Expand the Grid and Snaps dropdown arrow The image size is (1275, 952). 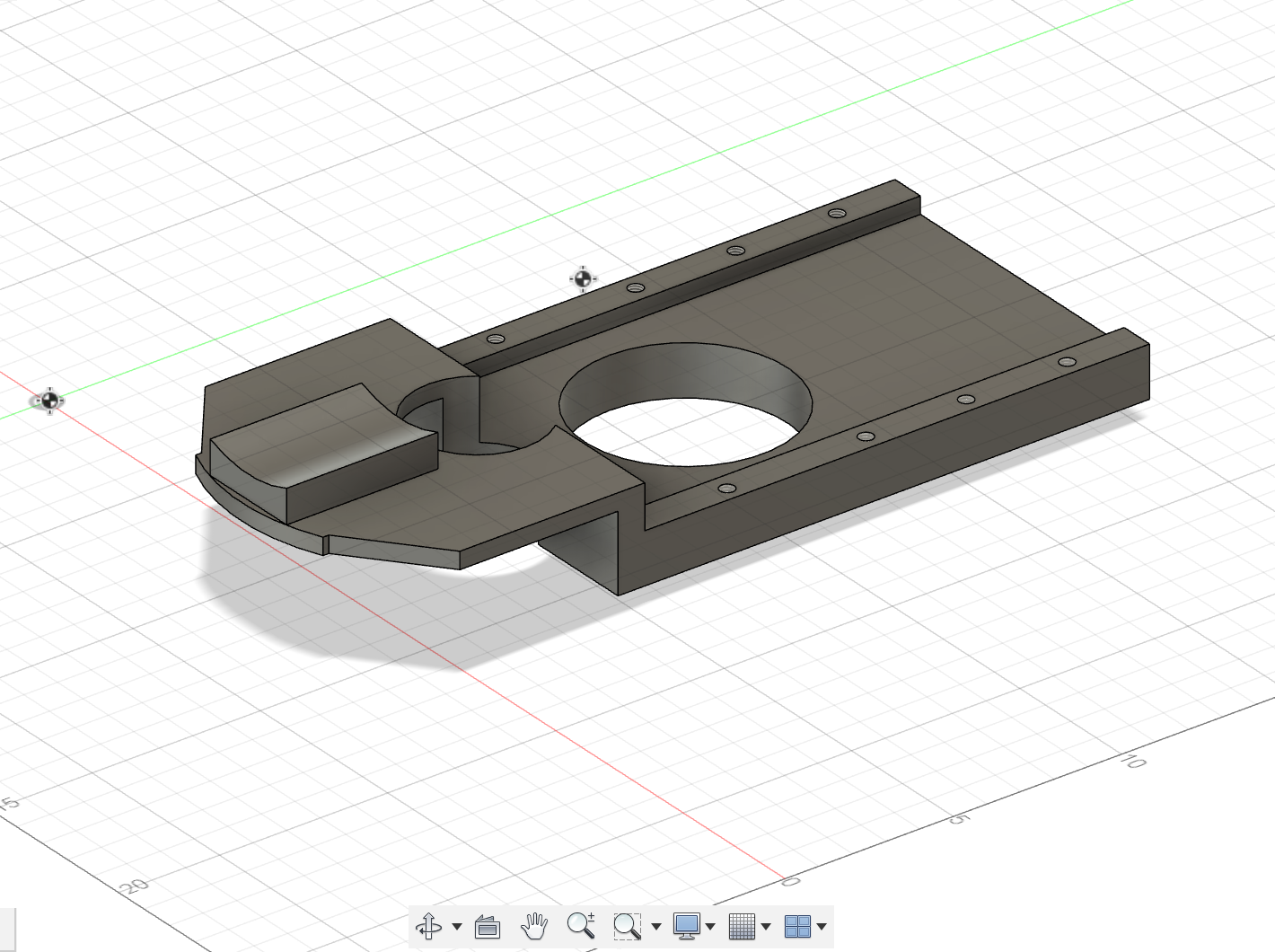click(x=766, y=927)
